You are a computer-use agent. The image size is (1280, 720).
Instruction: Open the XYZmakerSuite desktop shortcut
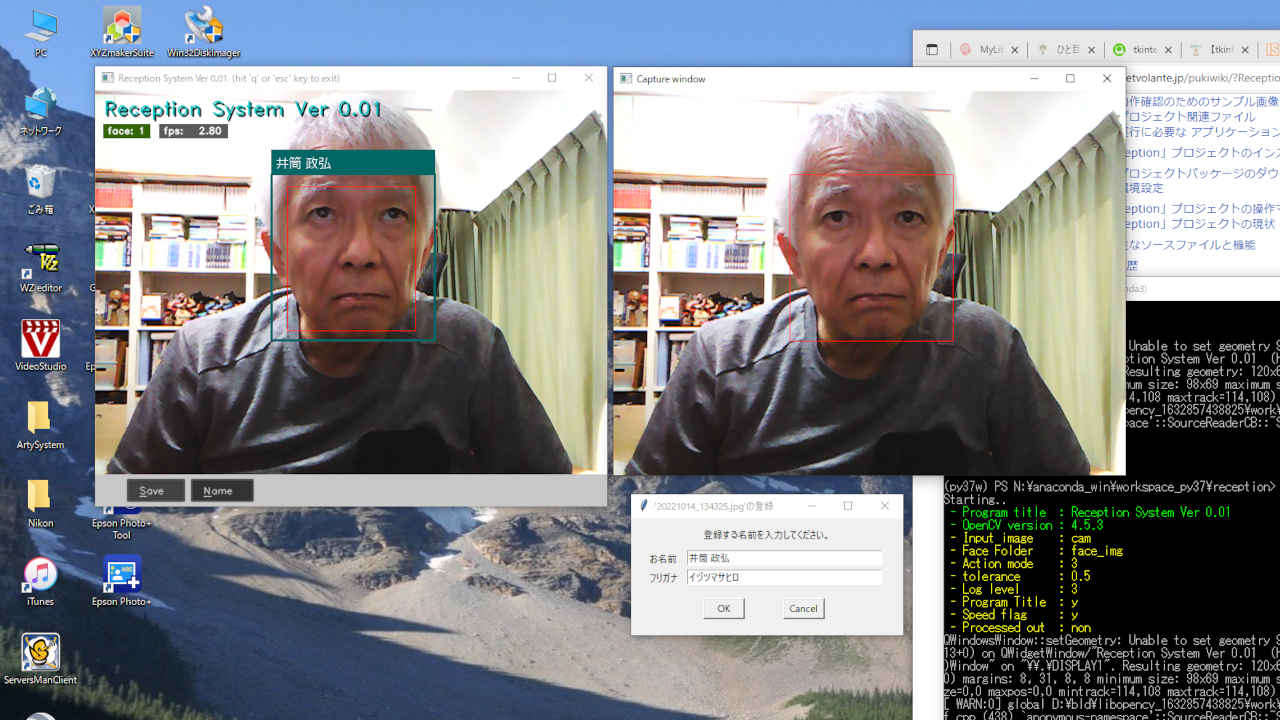click(x=122, y=30)
